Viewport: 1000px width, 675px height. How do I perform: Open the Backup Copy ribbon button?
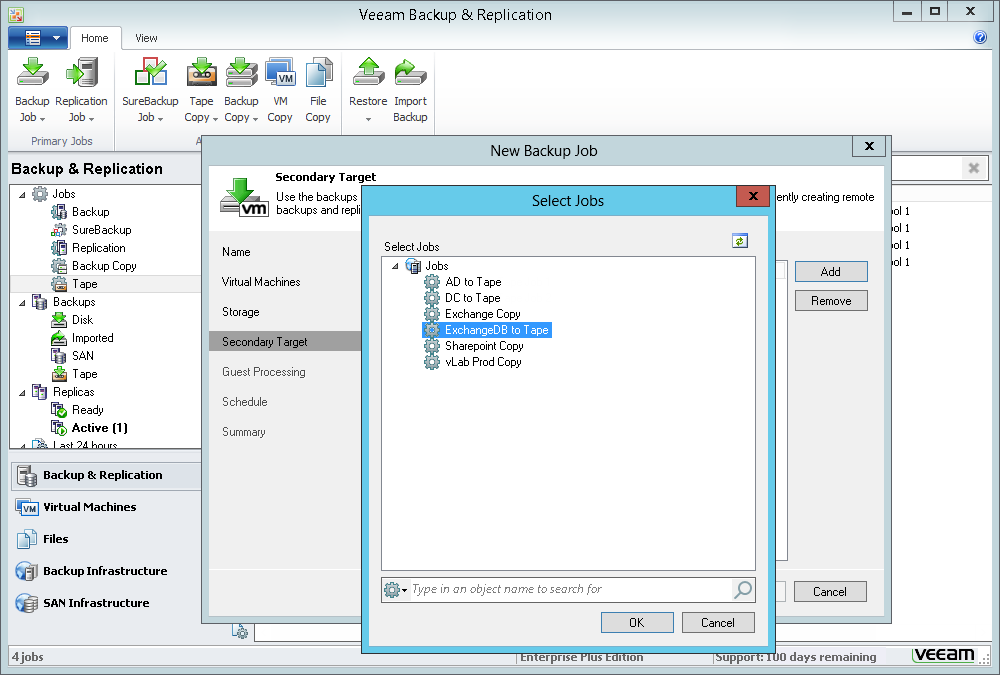(241, 89)
